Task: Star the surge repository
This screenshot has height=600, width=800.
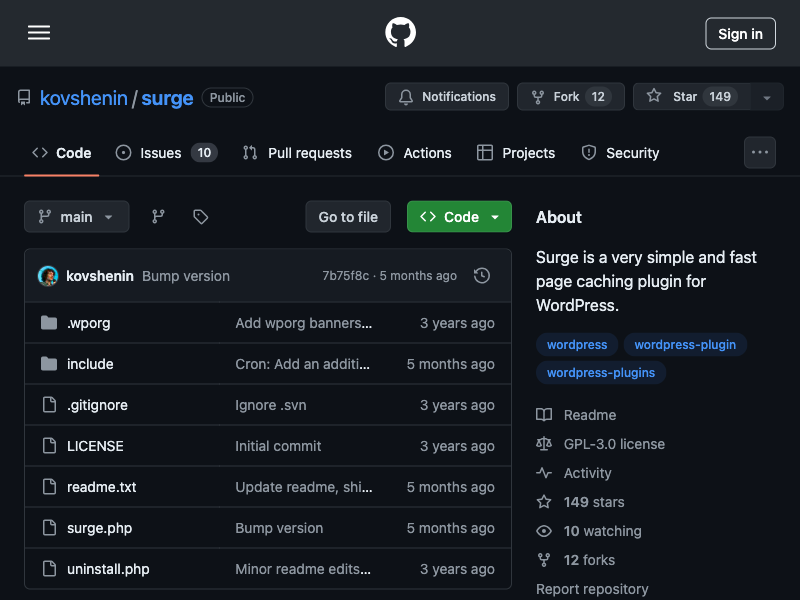Action: point(692,96)
